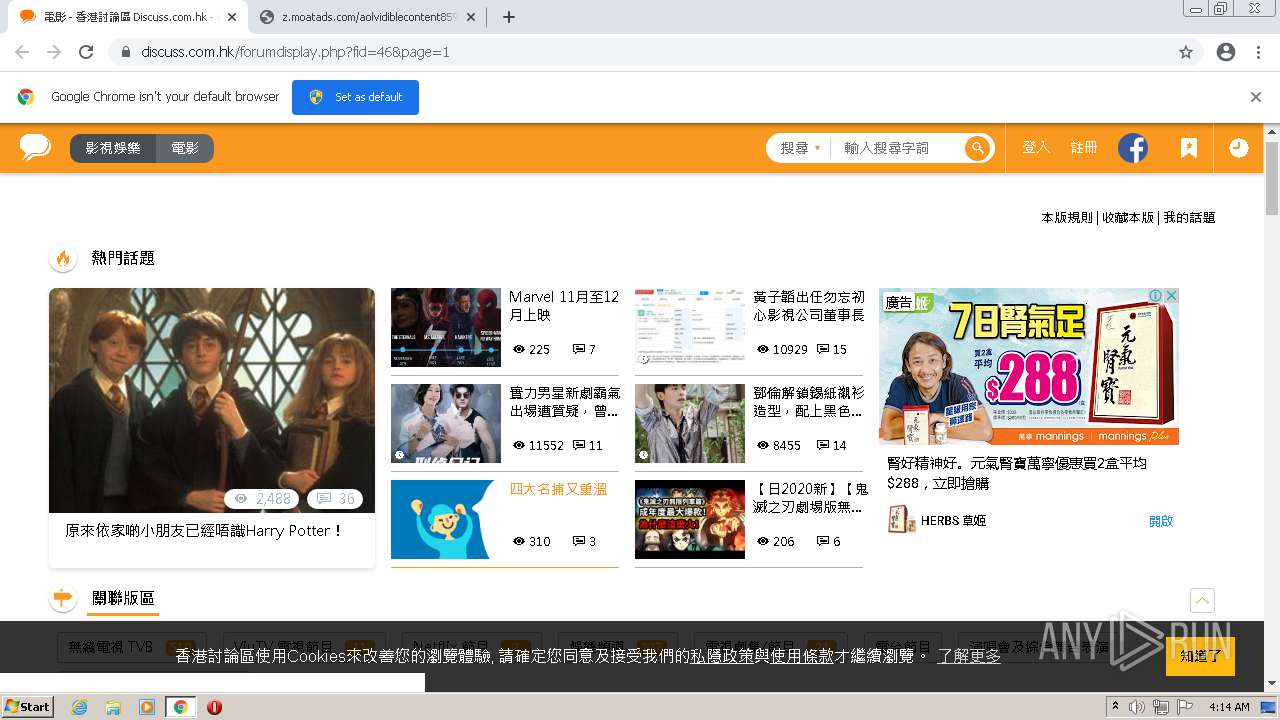This screenshot has width=1280, height=720.
Task: Open Internet Explorer from taskbar
Action: 79,707
